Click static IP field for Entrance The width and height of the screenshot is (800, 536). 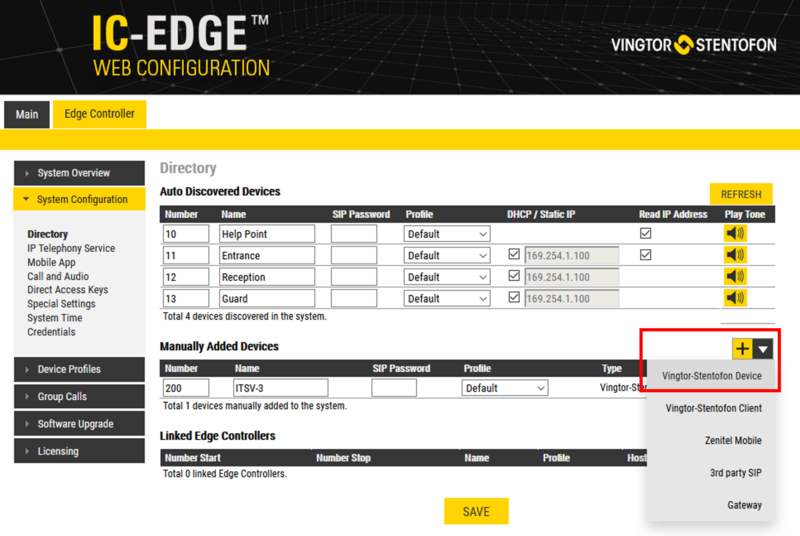pos(571,256)
